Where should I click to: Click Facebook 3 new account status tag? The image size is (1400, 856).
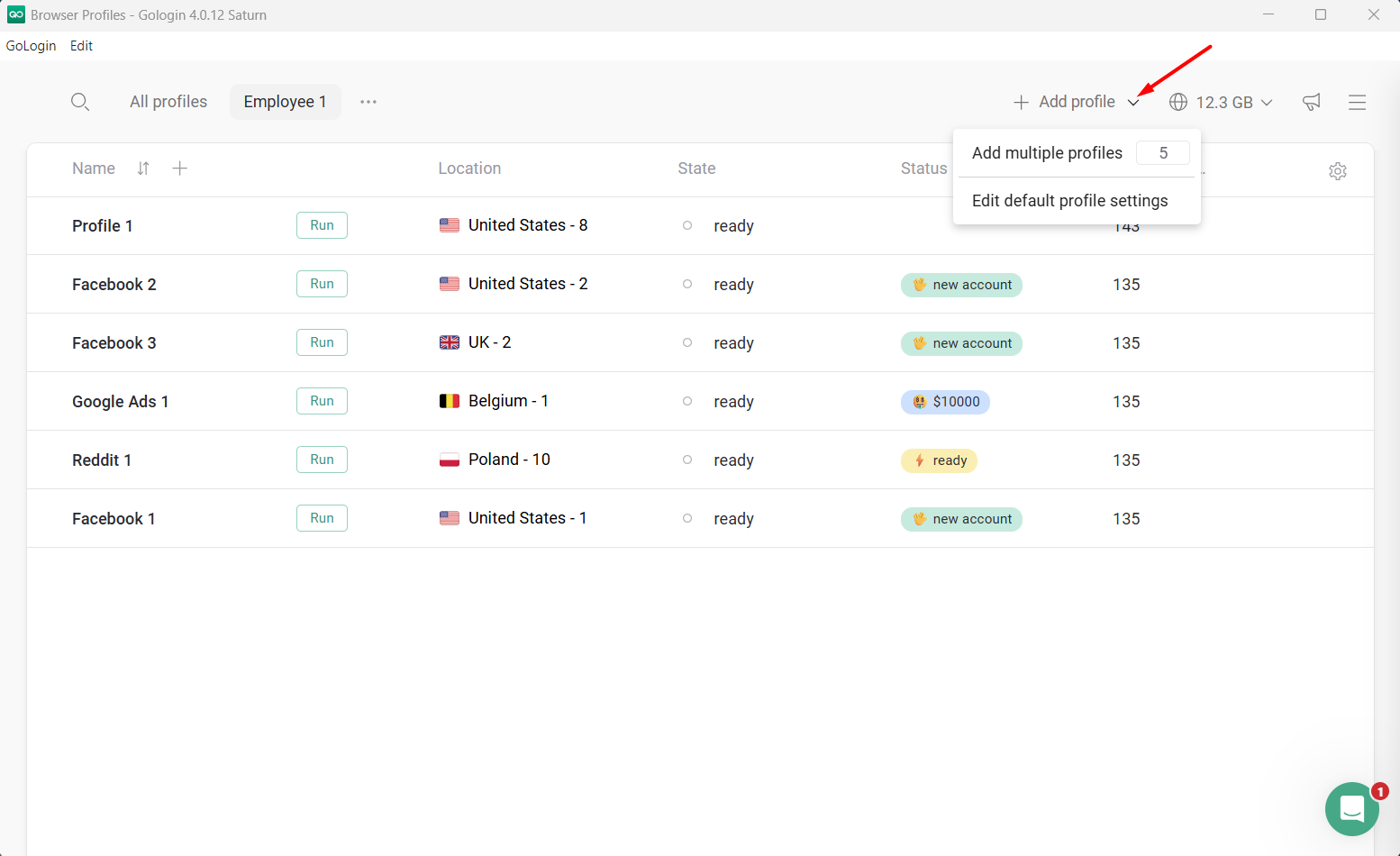pyautogui.click(x=961, y=343)
